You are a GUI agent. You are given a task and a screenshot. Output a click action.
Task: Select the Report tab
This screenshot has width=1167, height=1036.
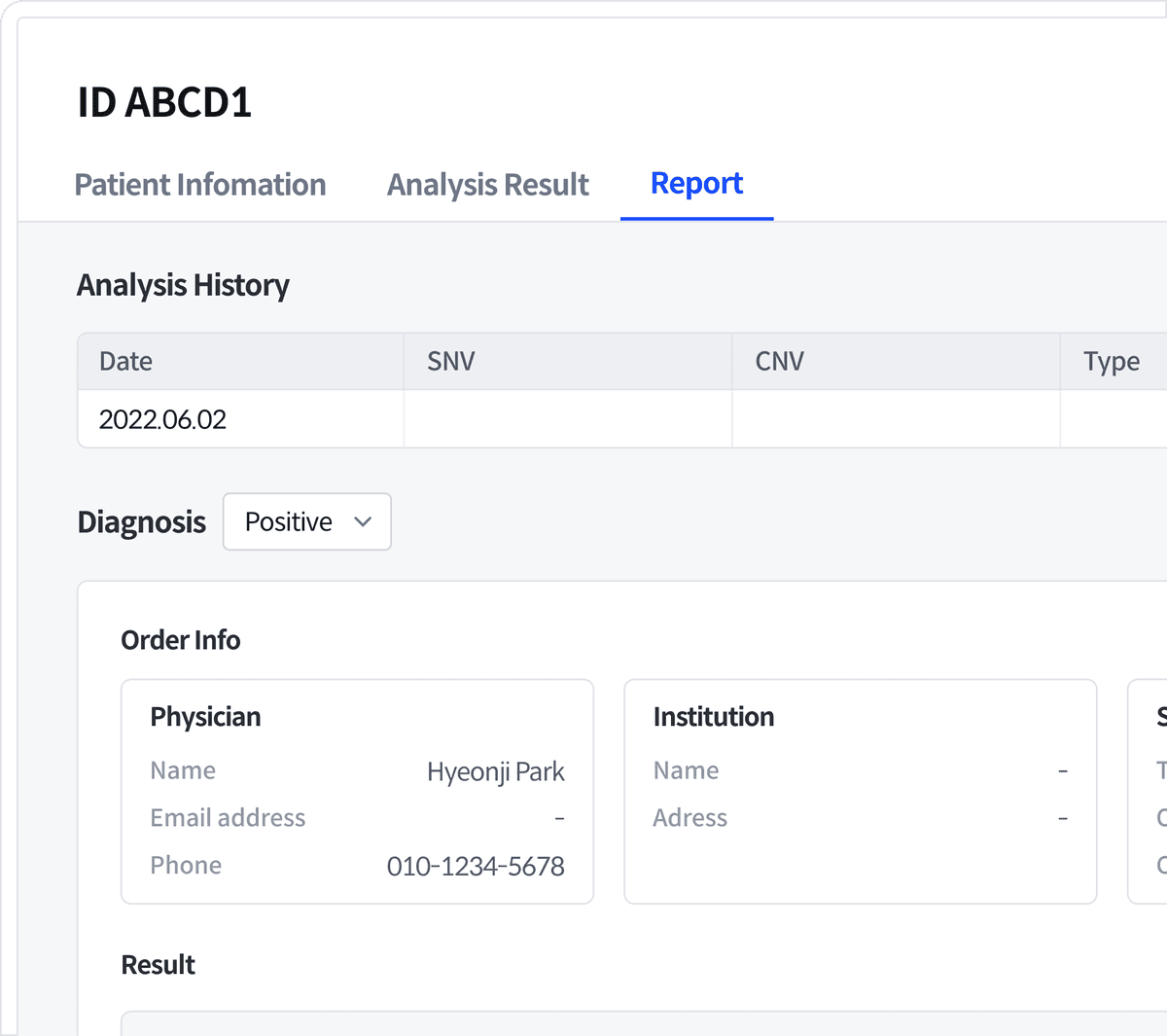[696, 183]
